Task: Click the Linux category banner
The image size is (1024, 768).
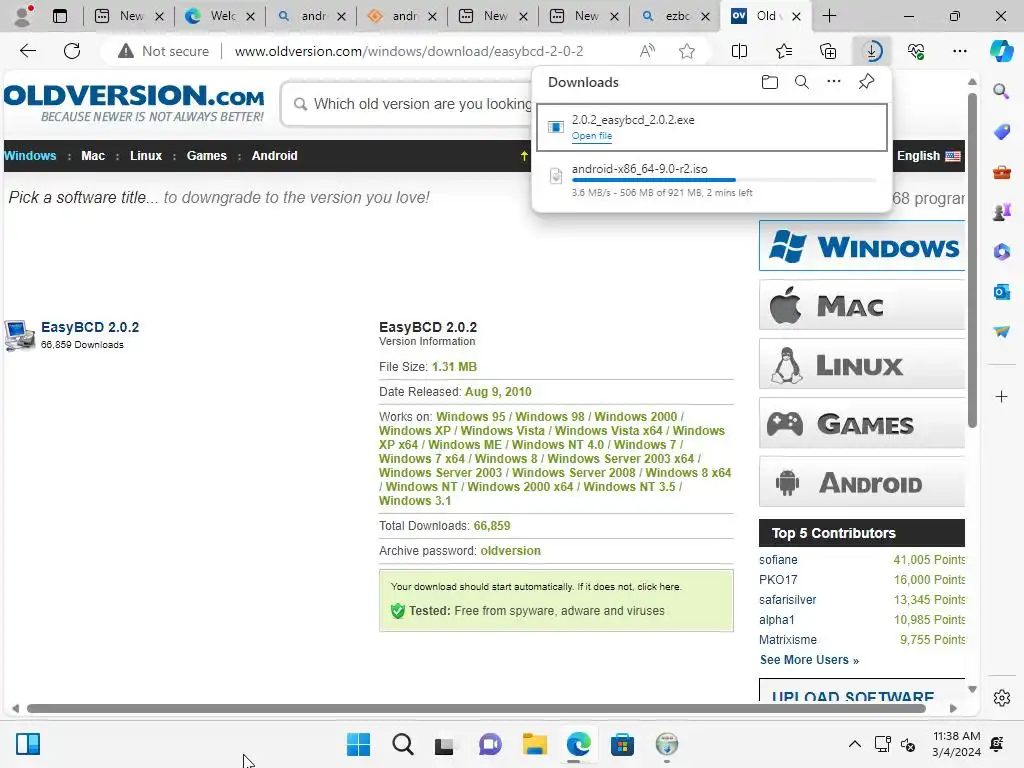Action: click(x=861, y=364)
